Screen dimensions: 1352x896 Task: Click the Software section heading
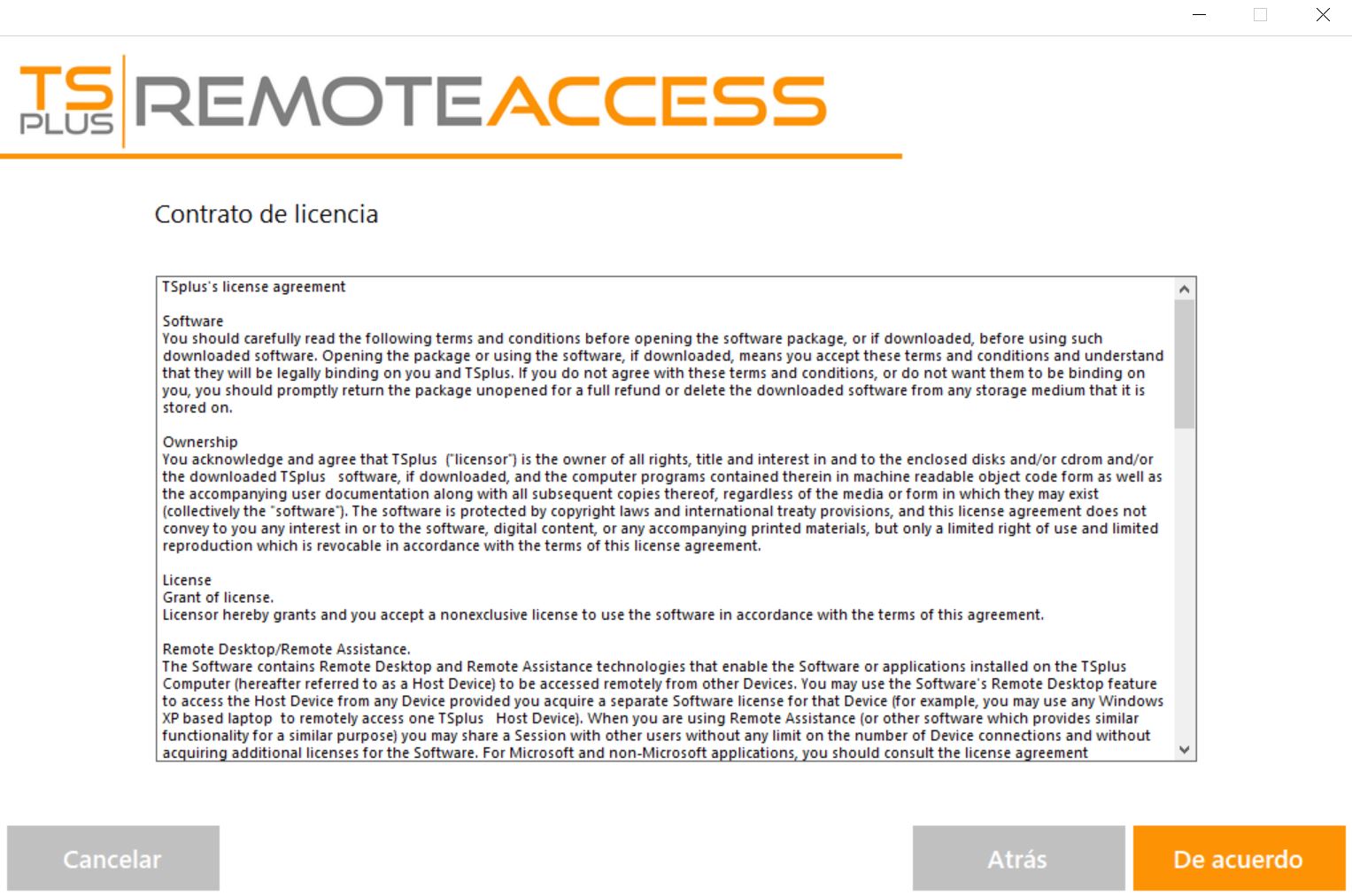coord(193,321)
